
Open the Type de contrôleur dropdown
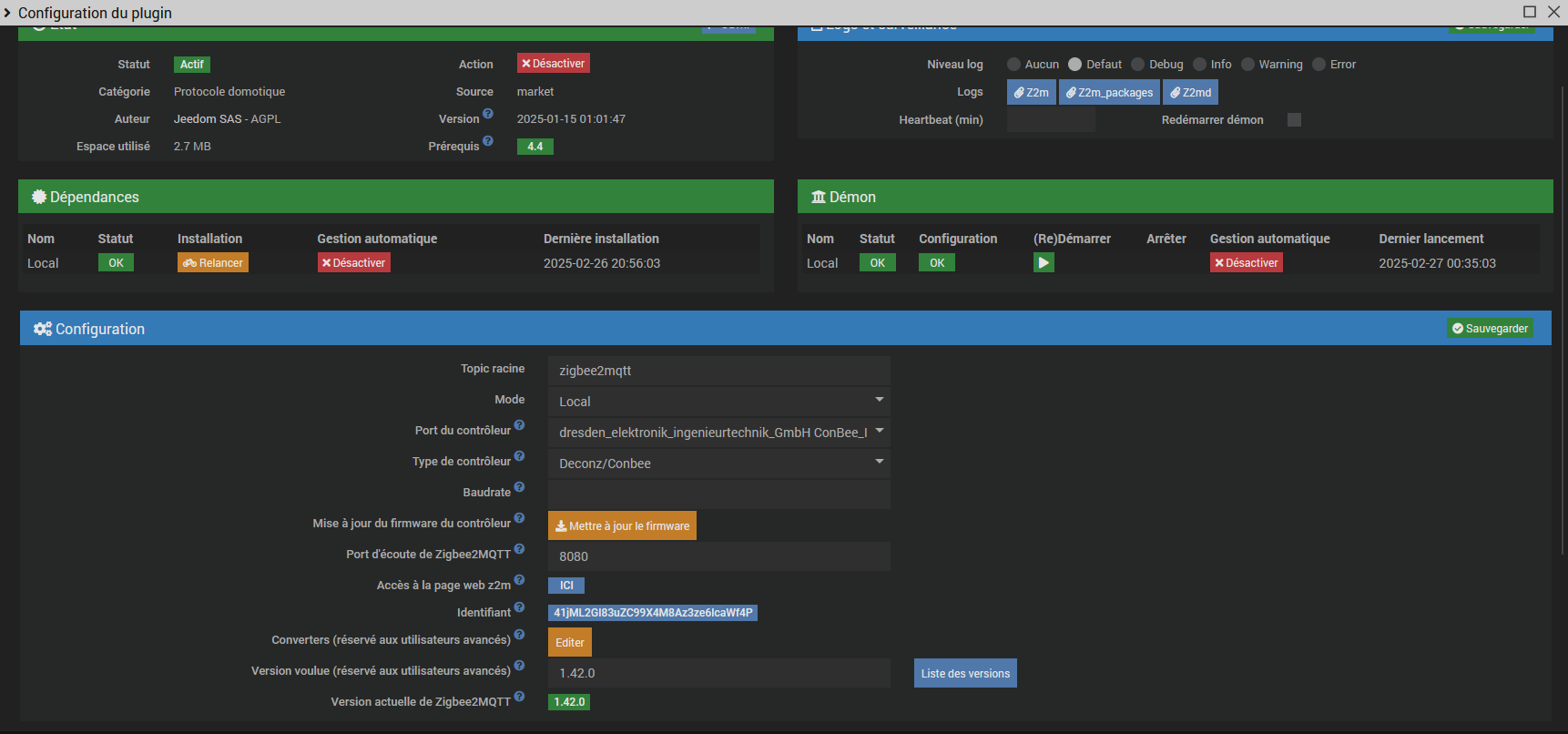[x=718, y=464]
